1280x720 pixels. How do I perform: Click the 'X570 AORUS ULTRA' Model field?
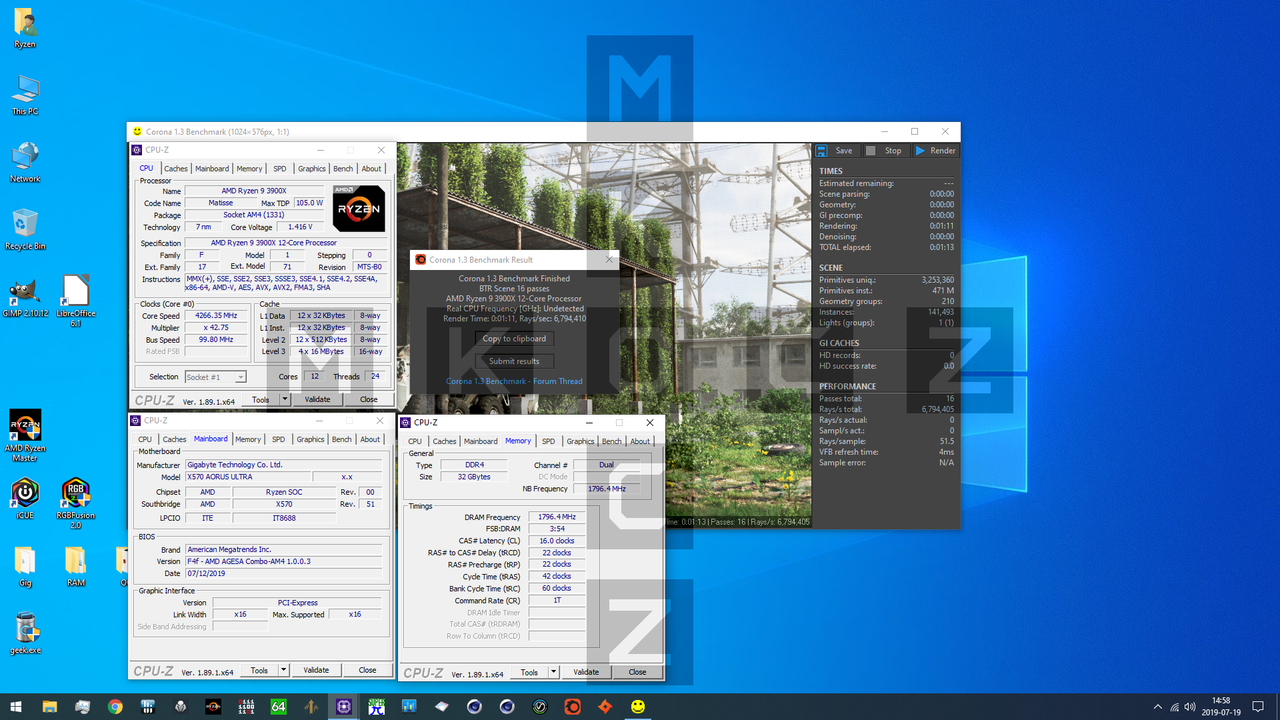(248, 477)
